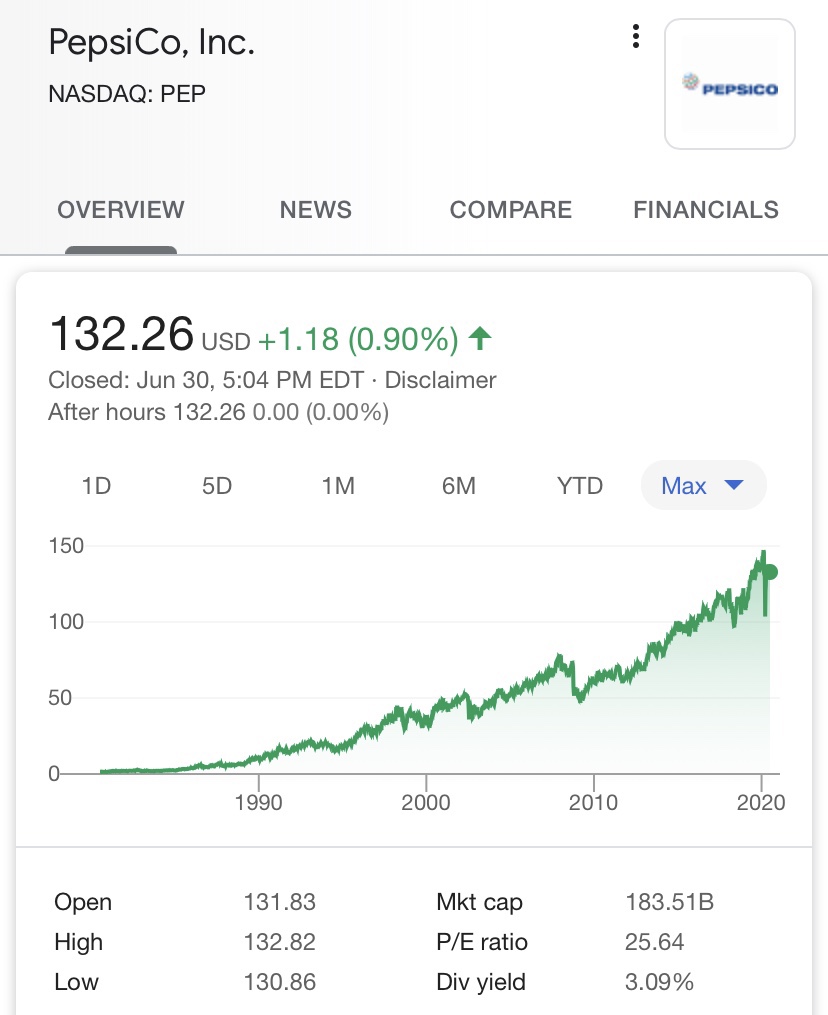
Task: Show the 6M chart range
Action: pyautogui.click(x=459, y=486)
